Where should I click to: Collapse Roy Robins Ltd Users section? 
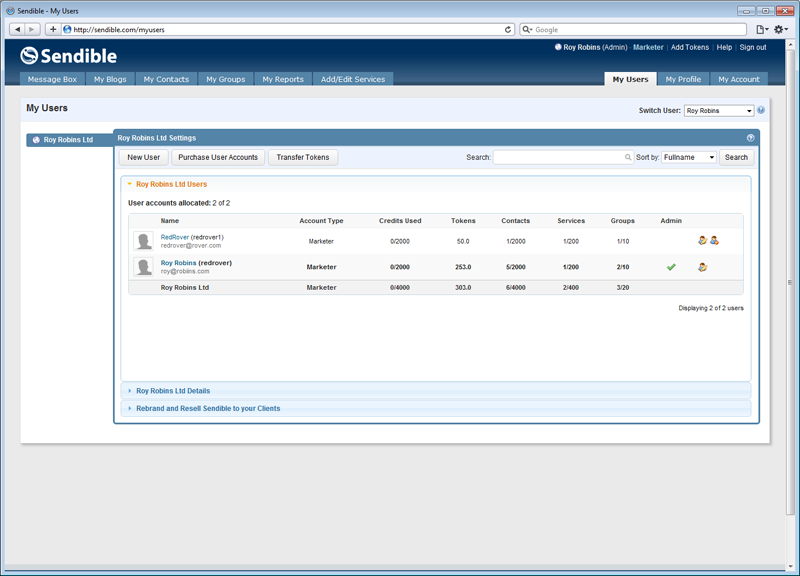click(171, 184)
